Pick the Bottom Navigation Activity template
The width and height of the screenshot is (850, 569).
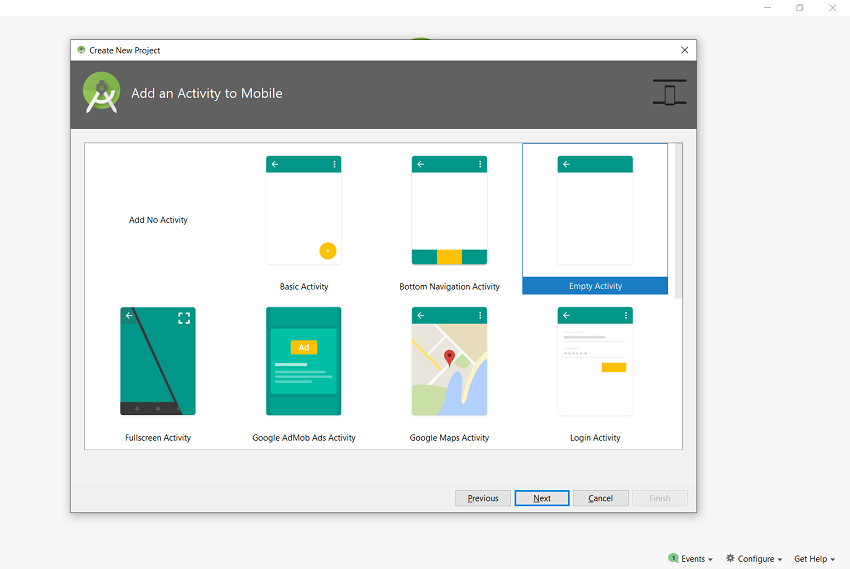click(449, 210)
